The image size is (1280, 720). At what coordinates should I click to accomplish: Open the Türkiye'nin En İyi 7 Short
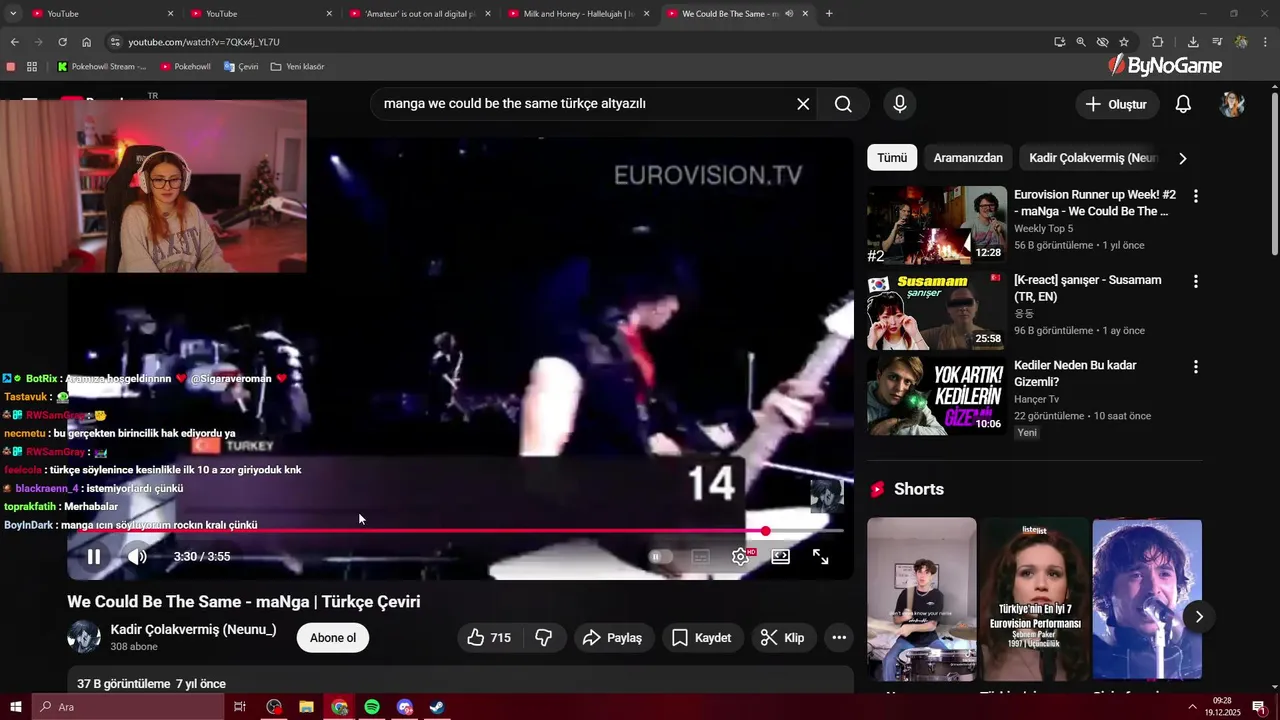[1034, 598]
